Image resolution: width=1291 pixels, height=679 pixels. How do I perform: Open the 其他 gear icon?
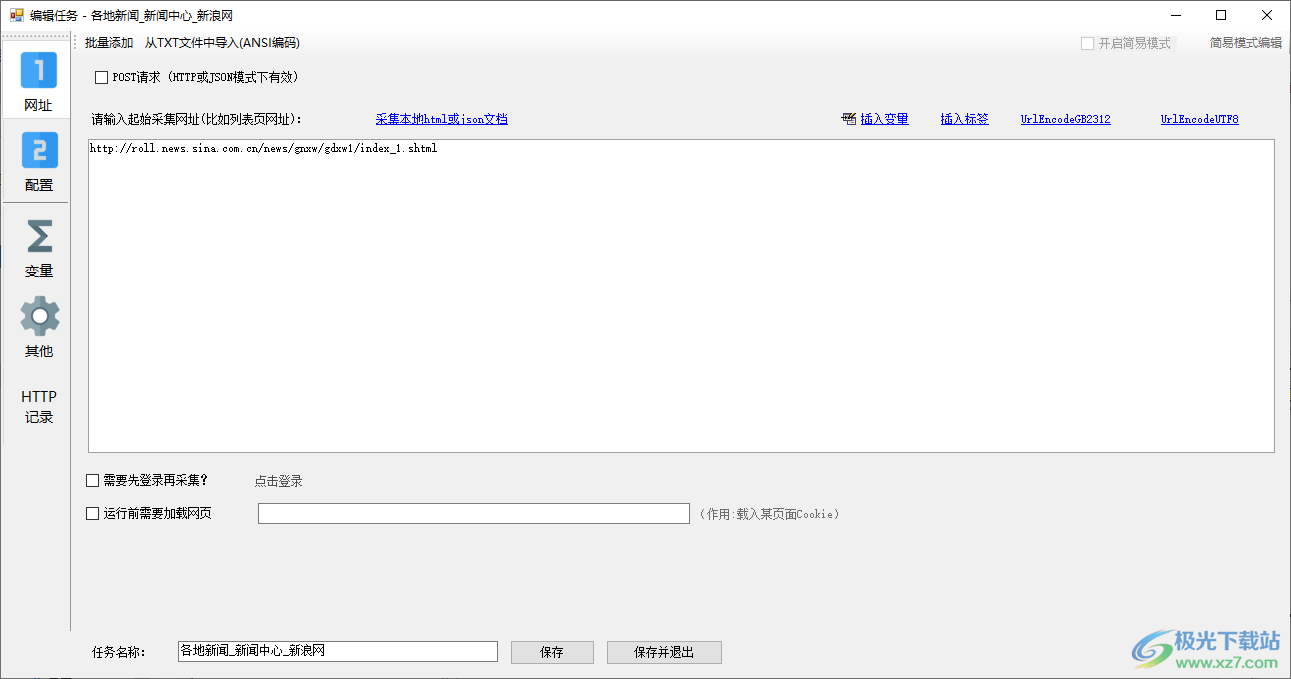tap(39, 316)
